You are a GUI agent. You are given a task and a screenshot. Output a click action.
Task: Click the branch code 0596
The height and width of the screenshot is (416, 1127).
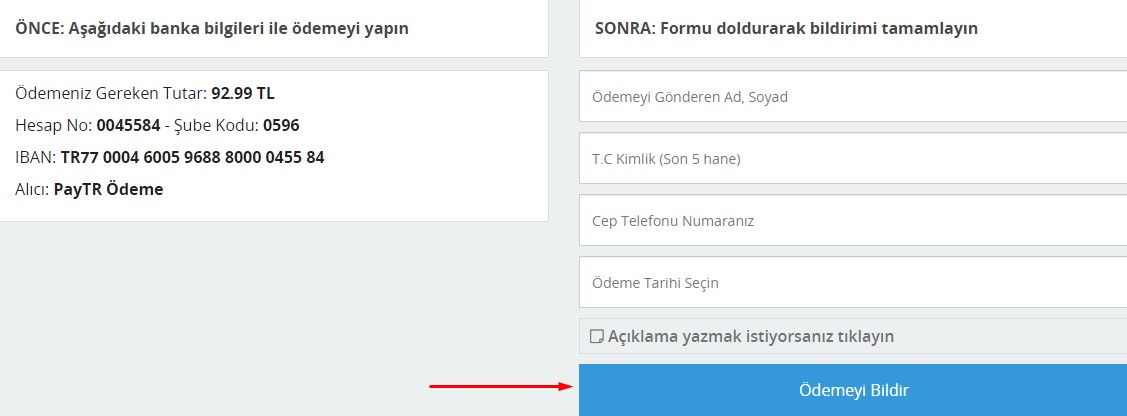click(281, 126)
